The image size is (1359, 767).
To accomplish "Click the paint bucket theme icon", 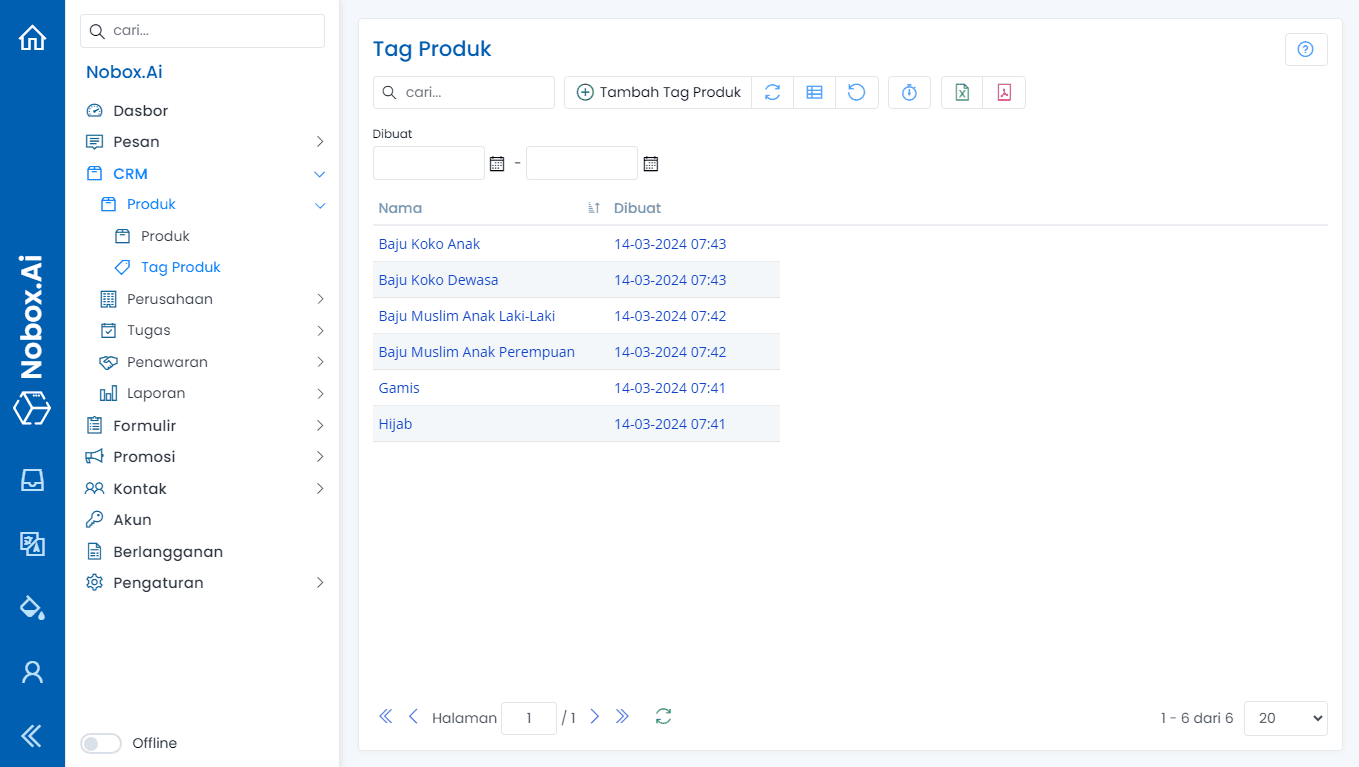I will 32,607.
